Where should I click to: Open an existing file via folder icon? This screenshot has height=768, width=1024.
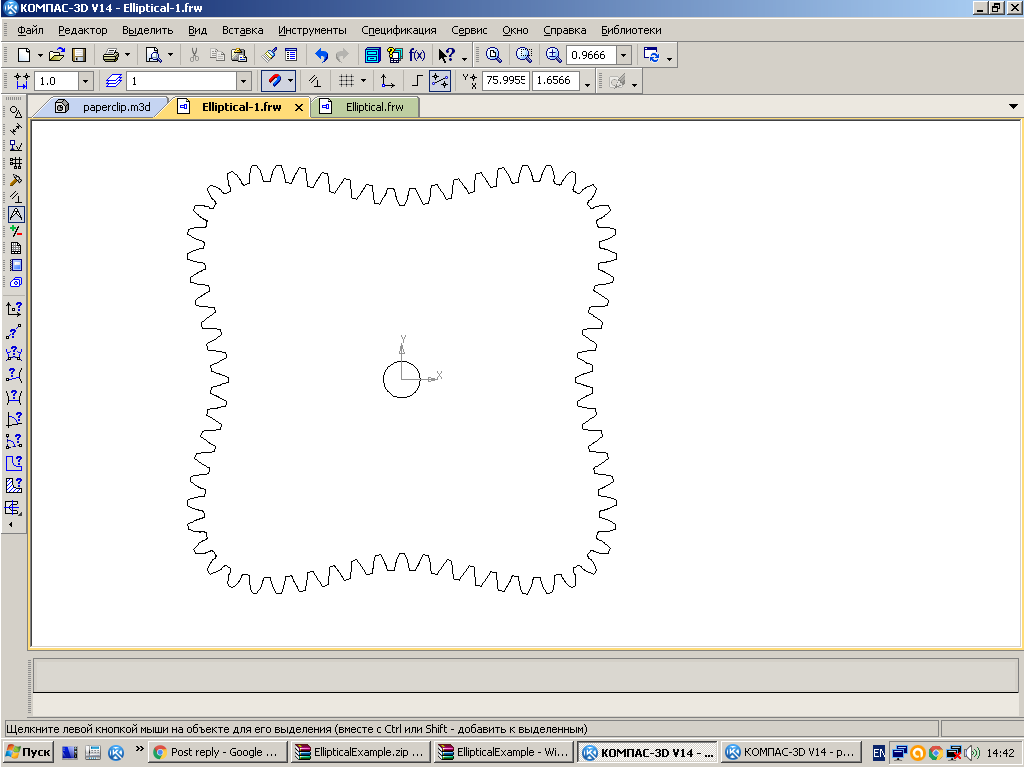[57, 55]
